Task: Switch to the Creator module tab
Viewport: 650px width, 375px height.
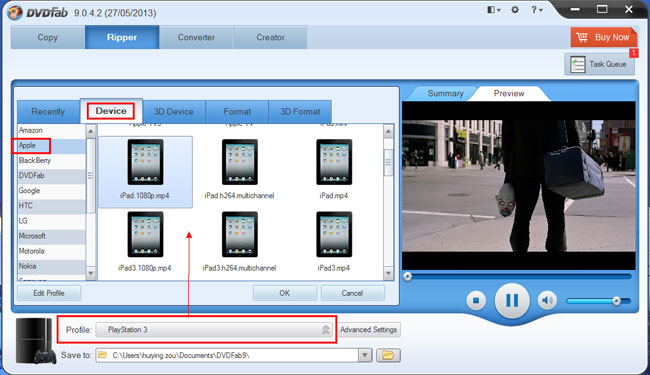Action: click(270, 37)
